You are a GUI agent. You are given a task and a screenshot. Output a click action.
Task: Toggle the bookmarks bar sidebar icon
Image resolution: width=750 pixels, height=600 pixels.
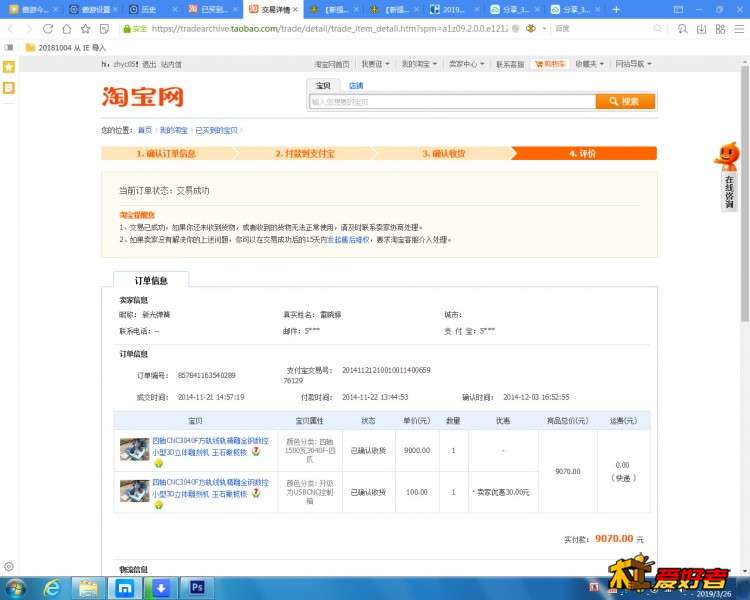(x=9, y=47)
